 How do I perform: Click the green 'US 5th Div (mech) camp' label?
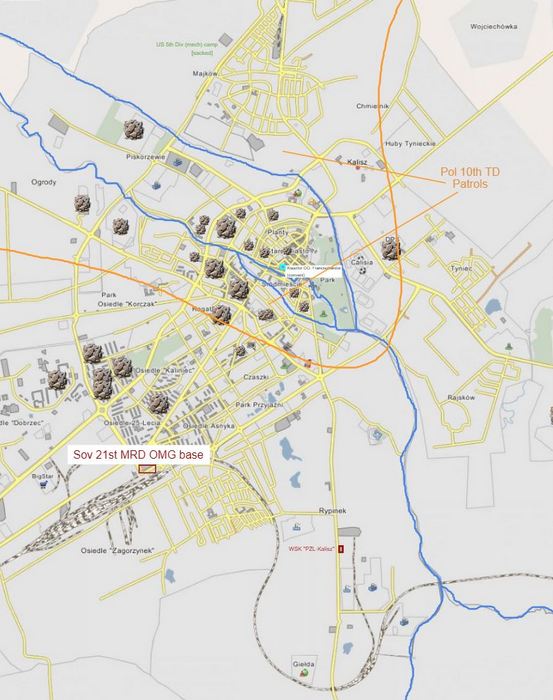point(187,49)
